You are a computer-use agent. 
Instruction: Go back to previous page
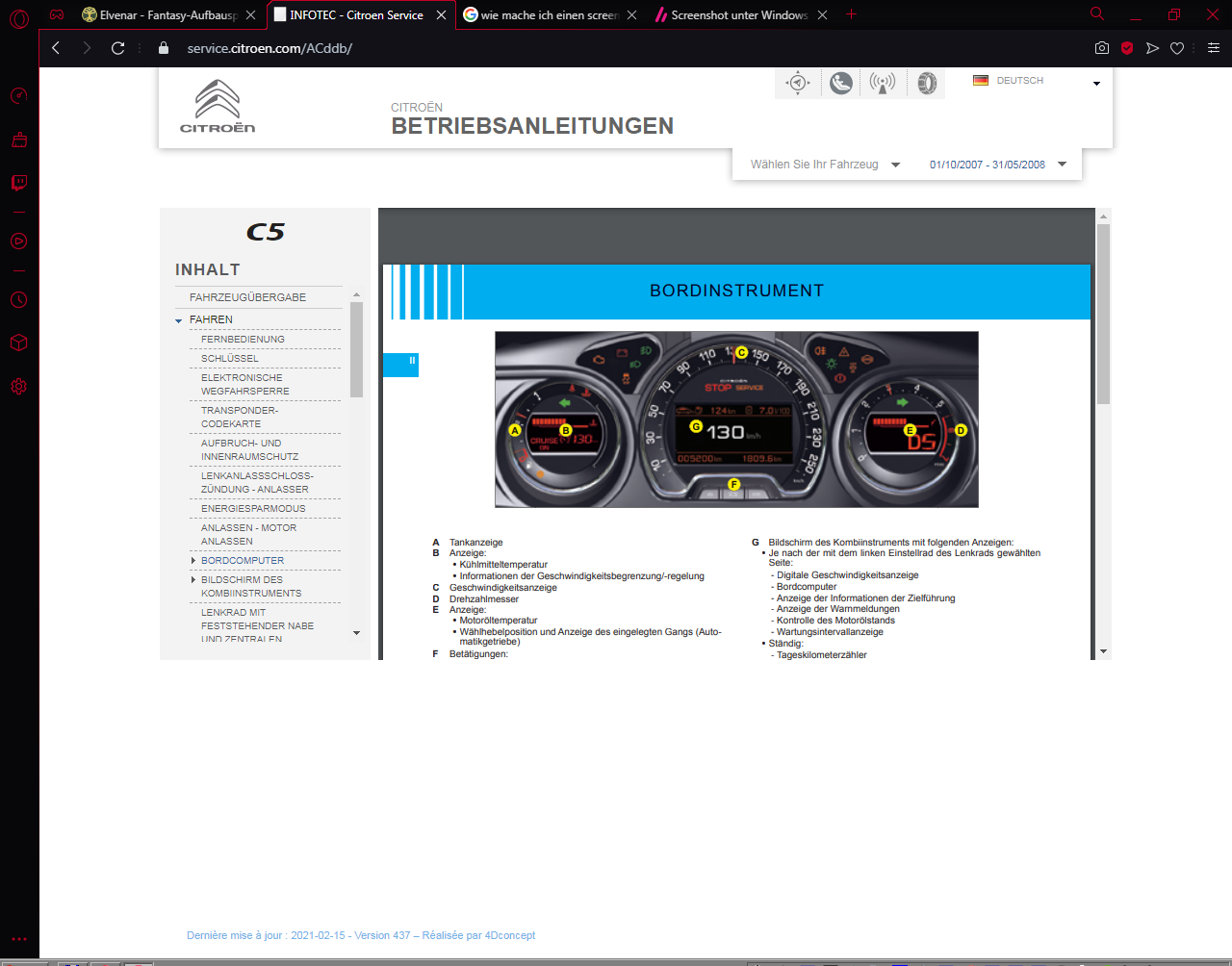[x=56, y=48]
